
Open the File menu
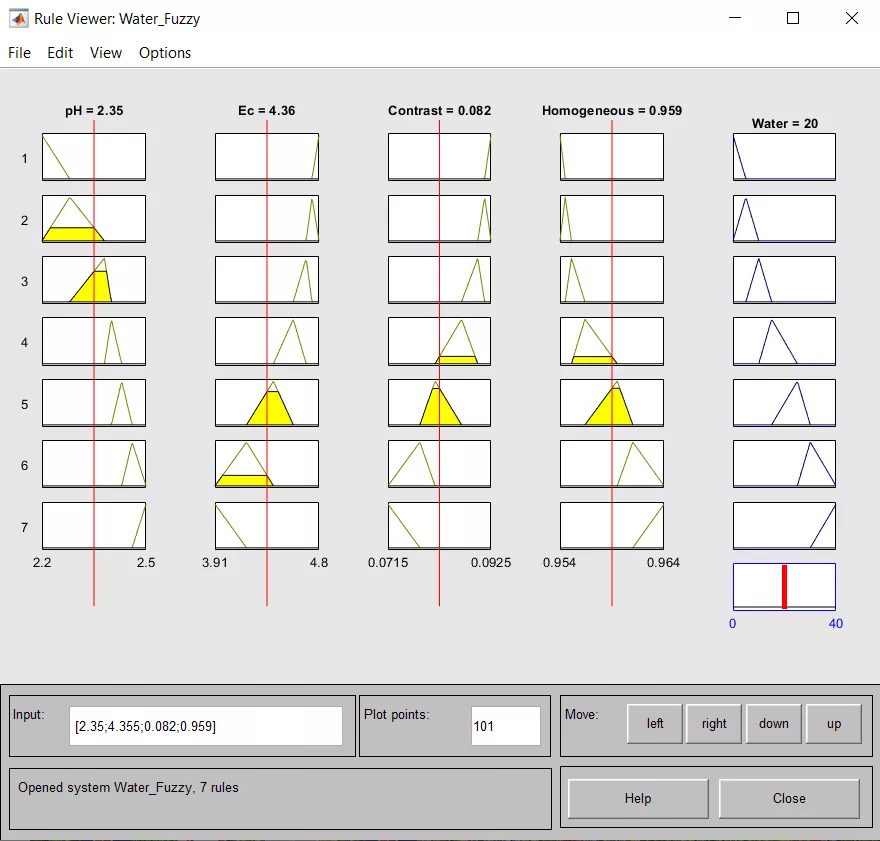coord(20,53)
